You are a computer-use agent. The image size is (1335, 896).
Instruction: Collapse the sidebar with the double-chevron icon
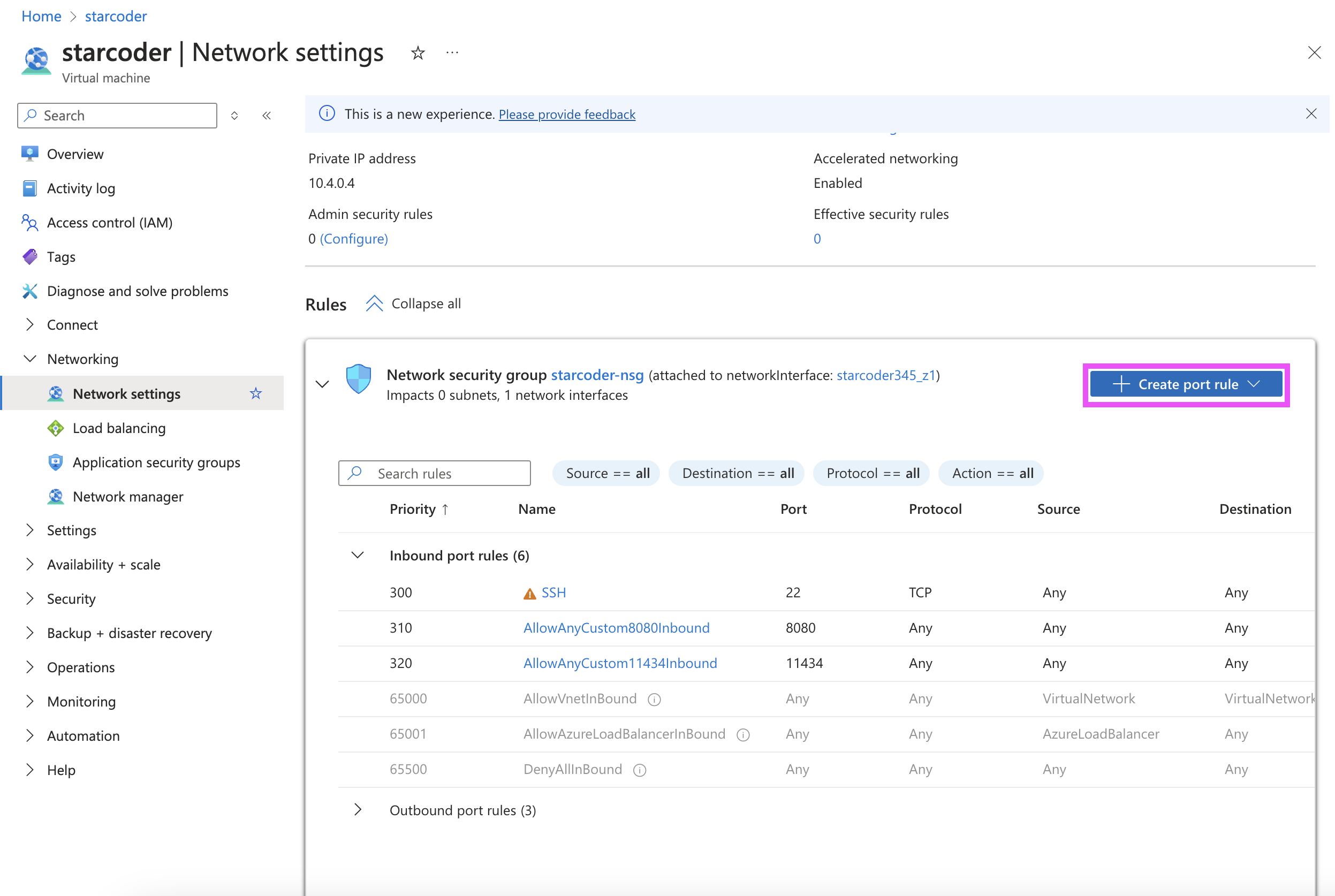click(267, 116)
